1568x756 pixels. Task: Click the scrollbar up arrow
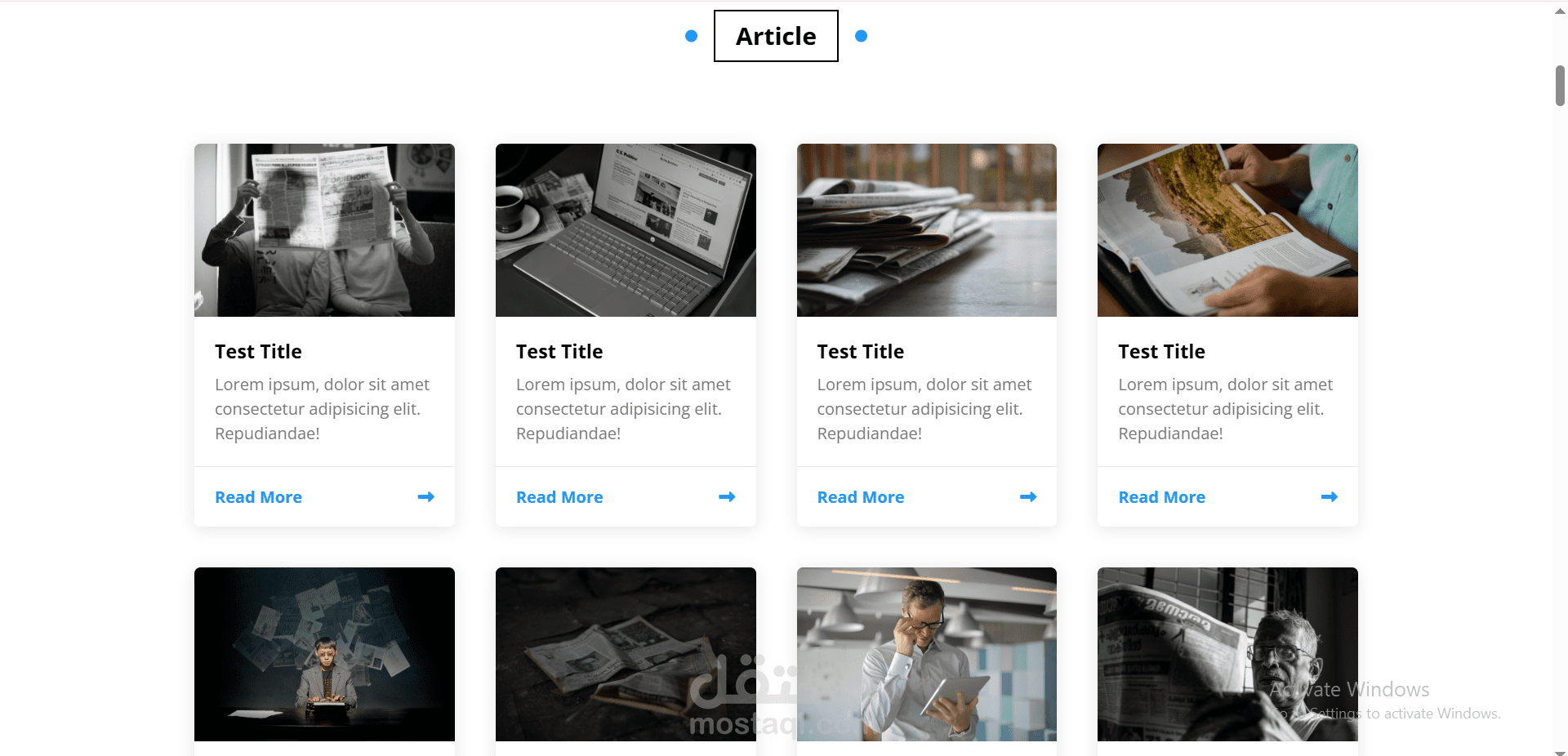click(x=1560, y=11)
